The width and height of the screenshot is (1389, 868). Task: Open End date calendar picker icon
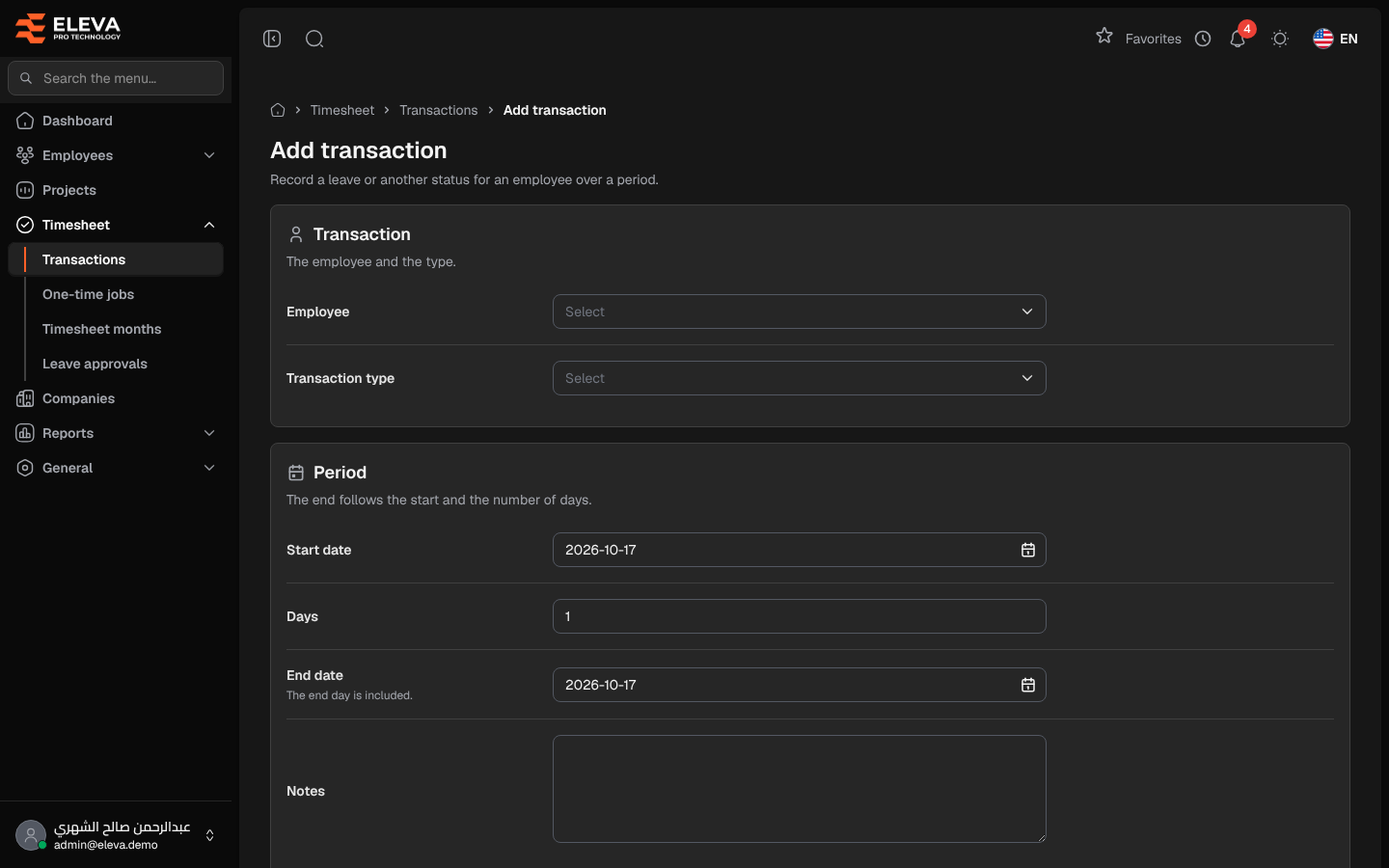click(x=1028, y=685)
